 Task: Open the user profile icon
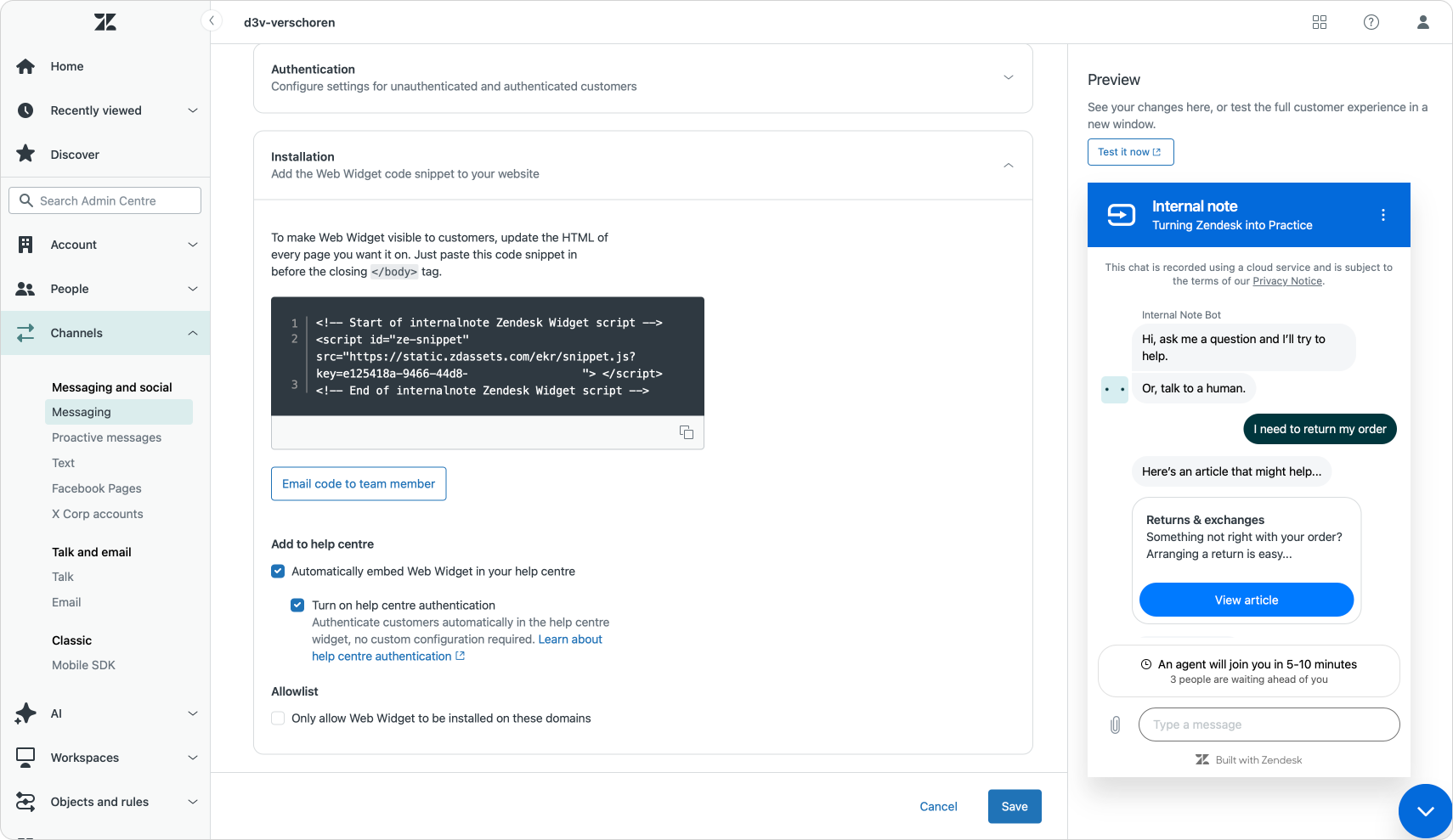tap(1423, 22)
